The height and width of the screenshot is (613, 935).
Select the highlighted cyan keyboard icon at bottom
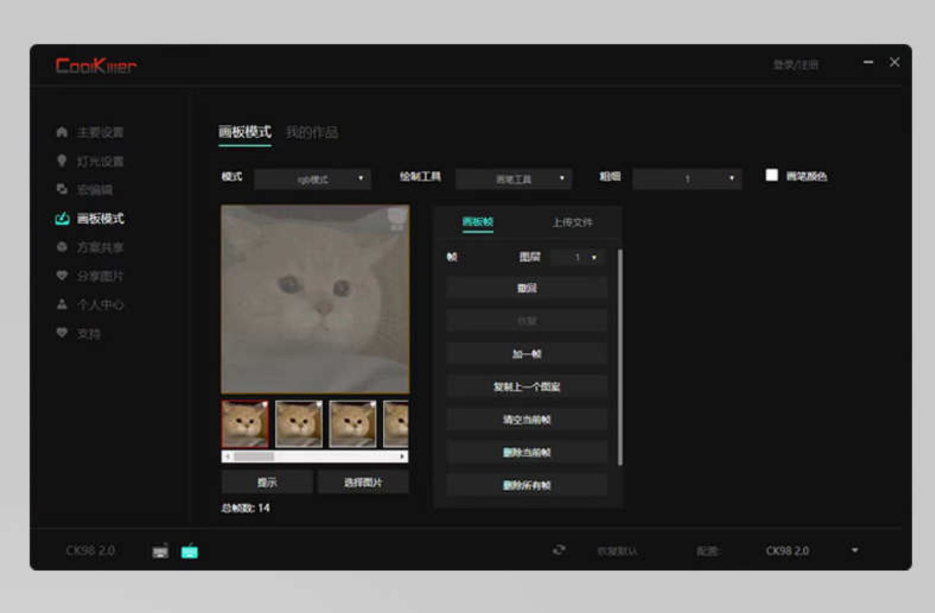(x=189, y=551)
